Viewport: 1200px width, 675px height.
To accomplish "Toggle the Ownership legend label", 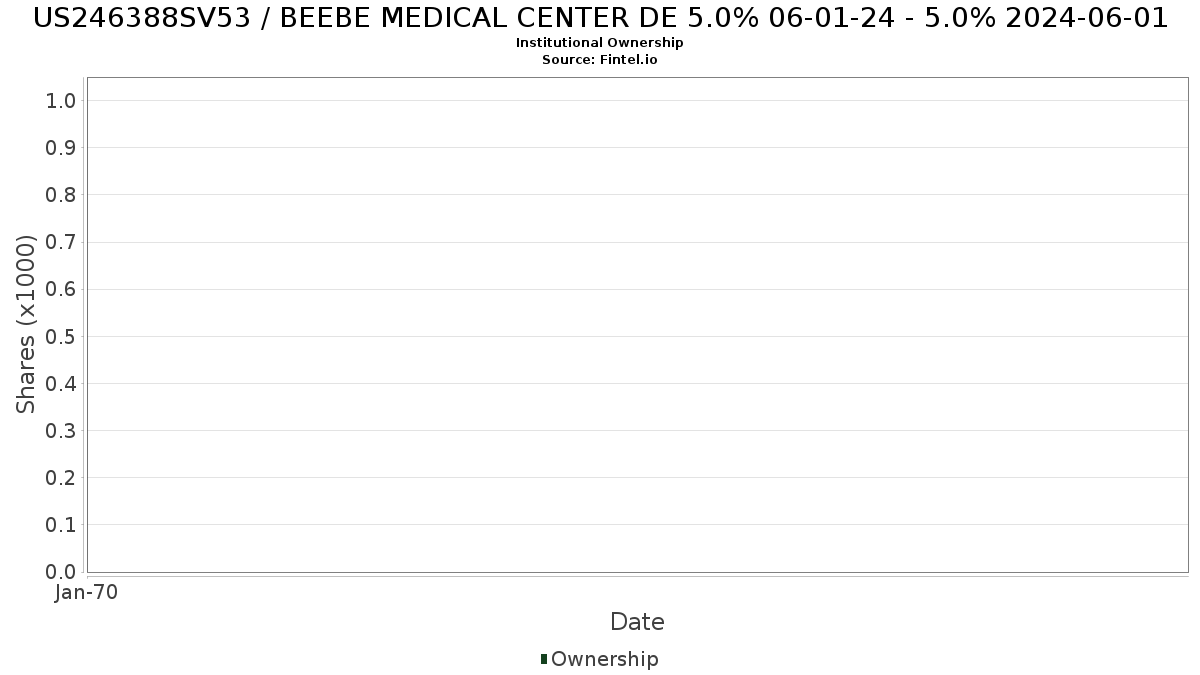I will point(604,659).
